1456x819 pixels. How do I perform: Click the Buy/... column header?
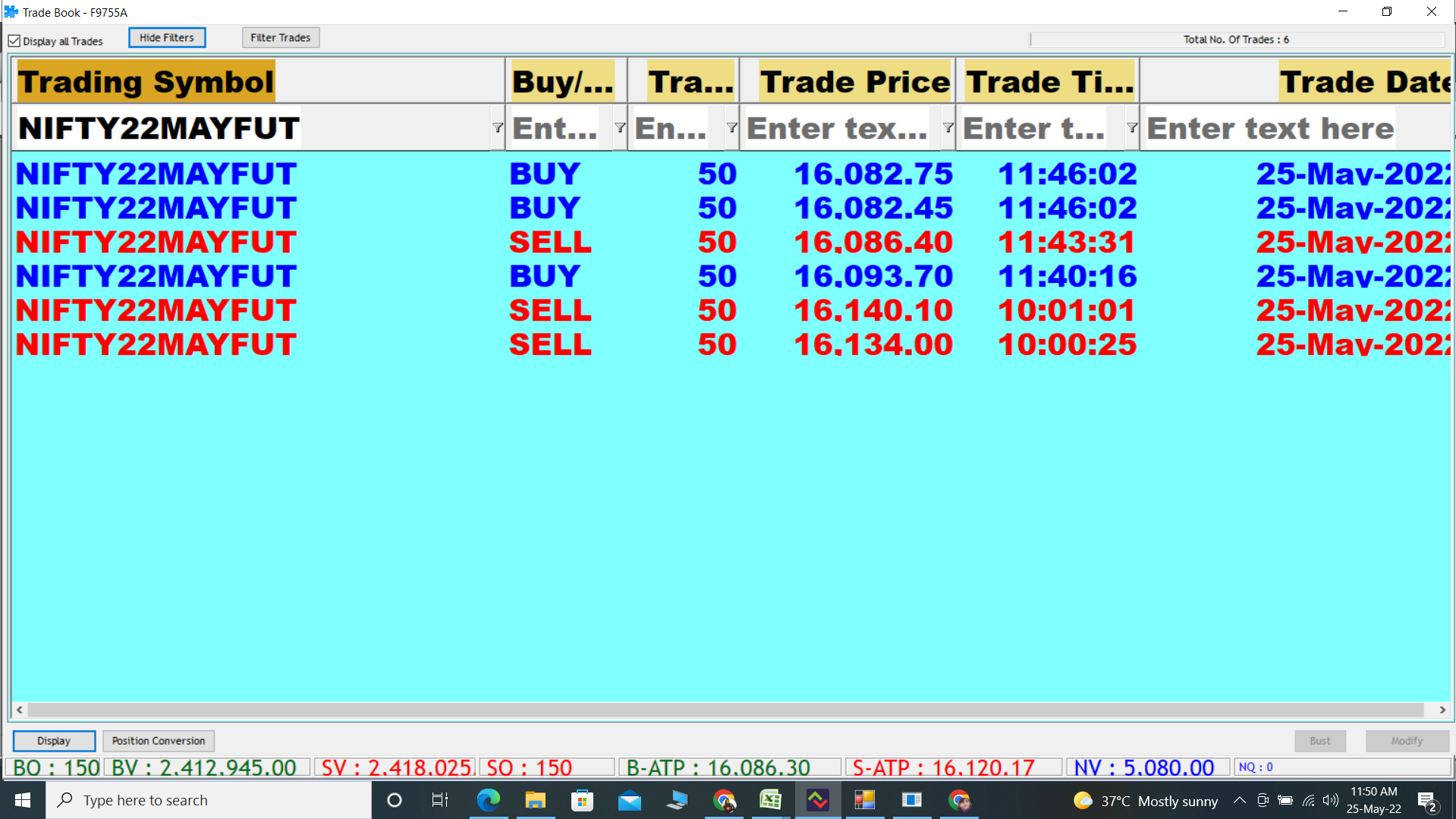pyautogui.click(x=567, y=81)
